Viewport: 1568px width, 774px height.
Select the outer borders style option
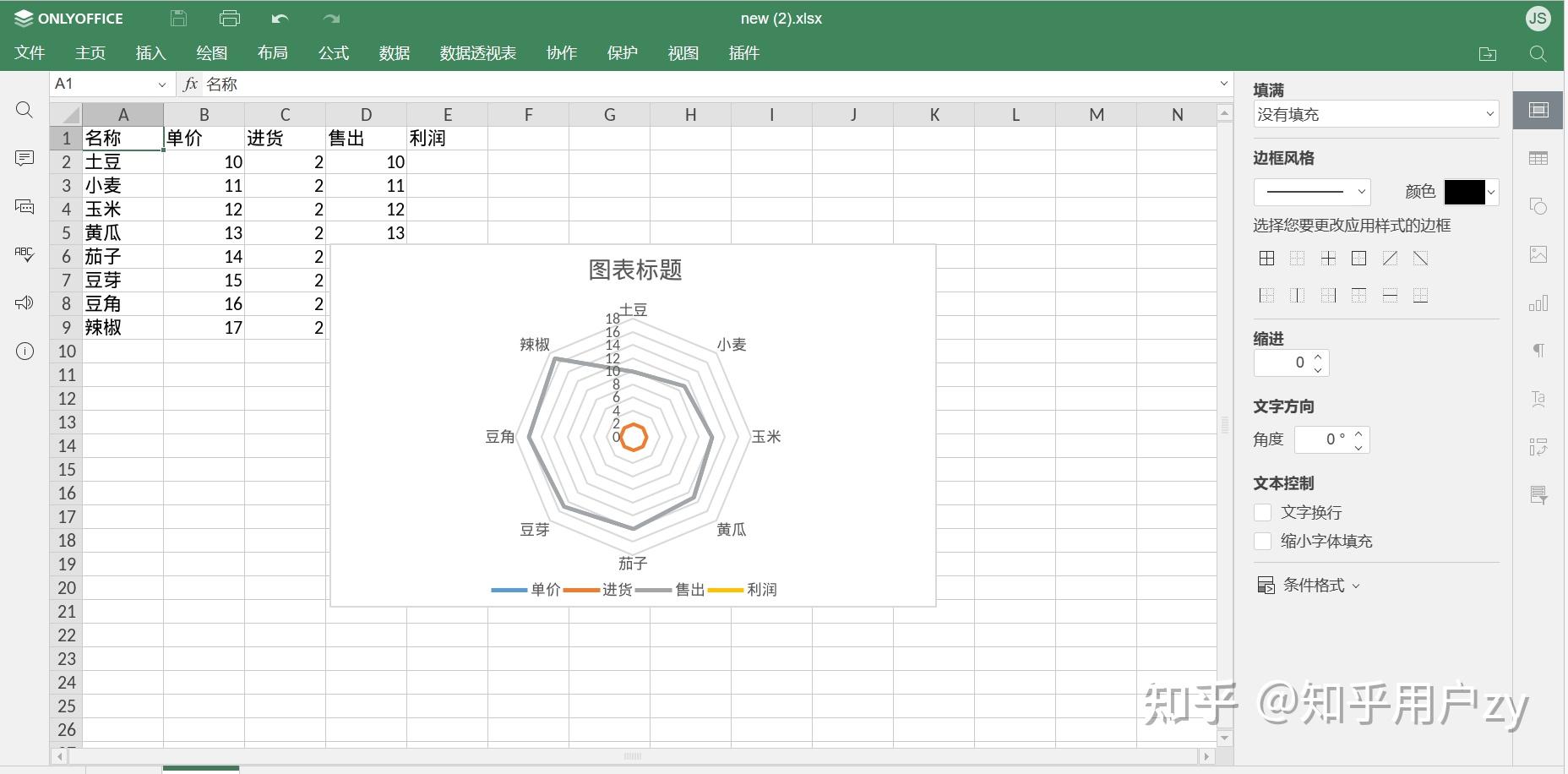tap(1358, 259)
